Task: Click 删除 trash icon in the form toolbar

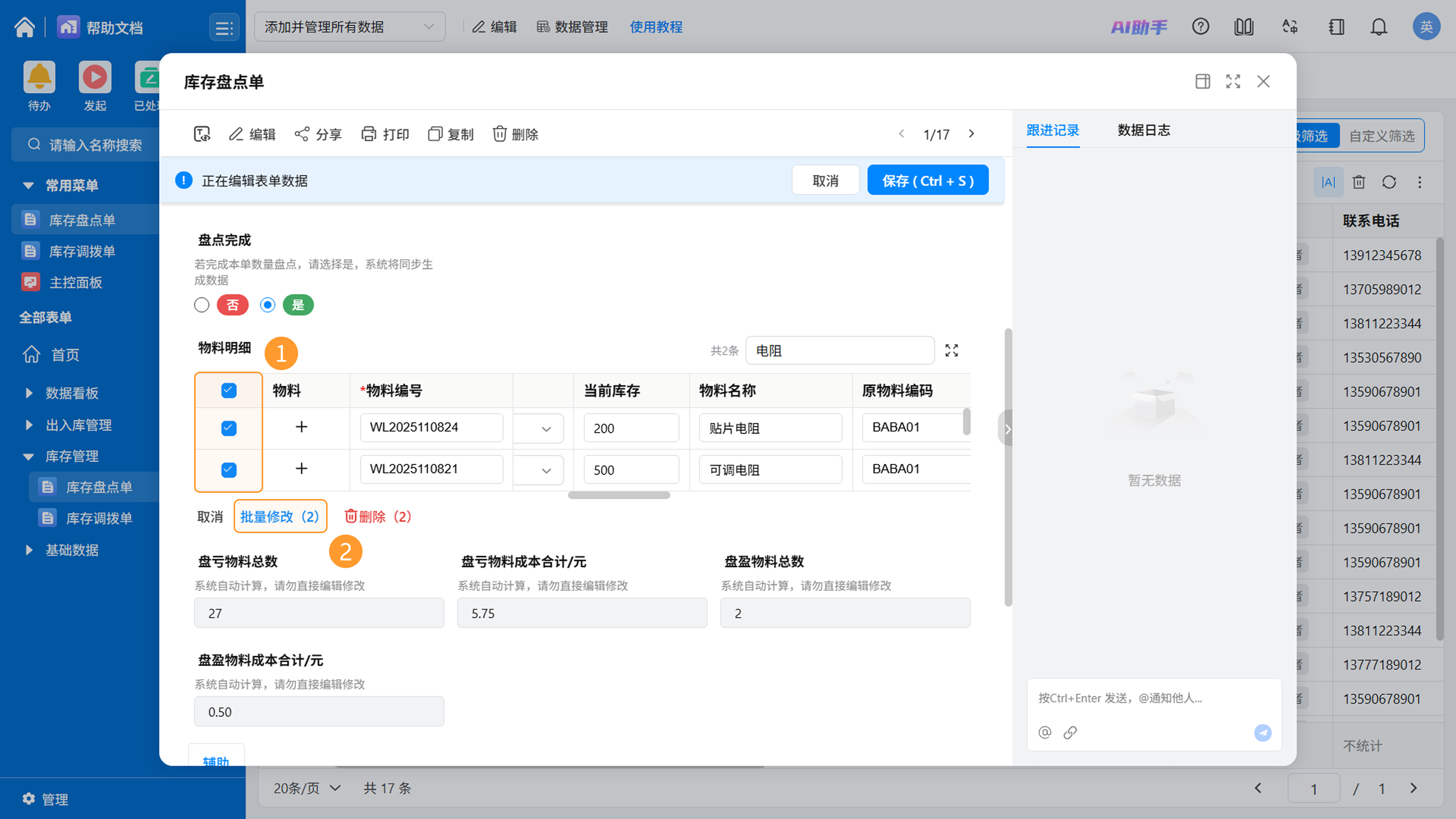Action: (500, 134)
